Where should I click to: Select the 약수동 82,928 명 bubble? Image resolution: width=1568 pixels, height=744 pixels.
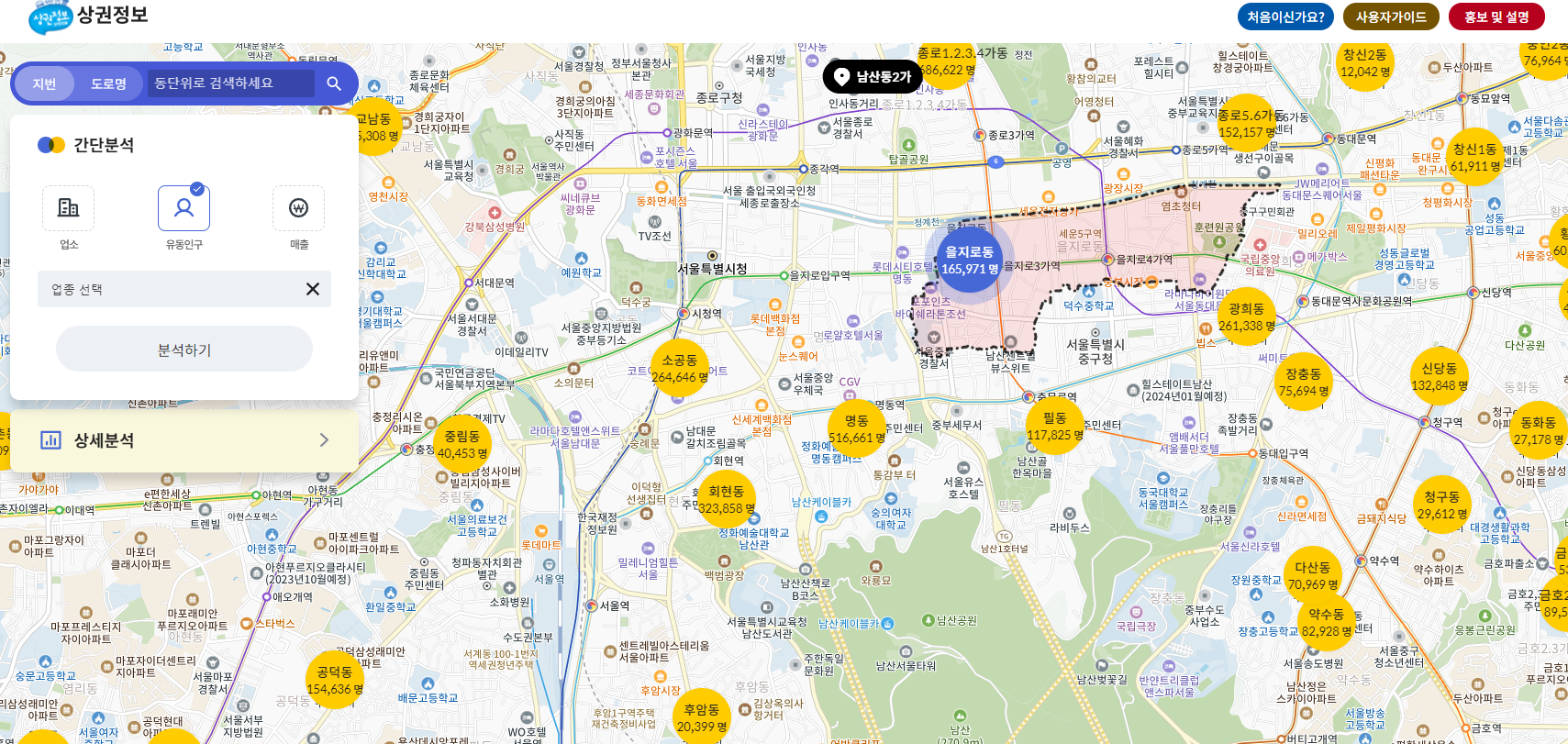pyautogui.click(x=1327, y=622)
